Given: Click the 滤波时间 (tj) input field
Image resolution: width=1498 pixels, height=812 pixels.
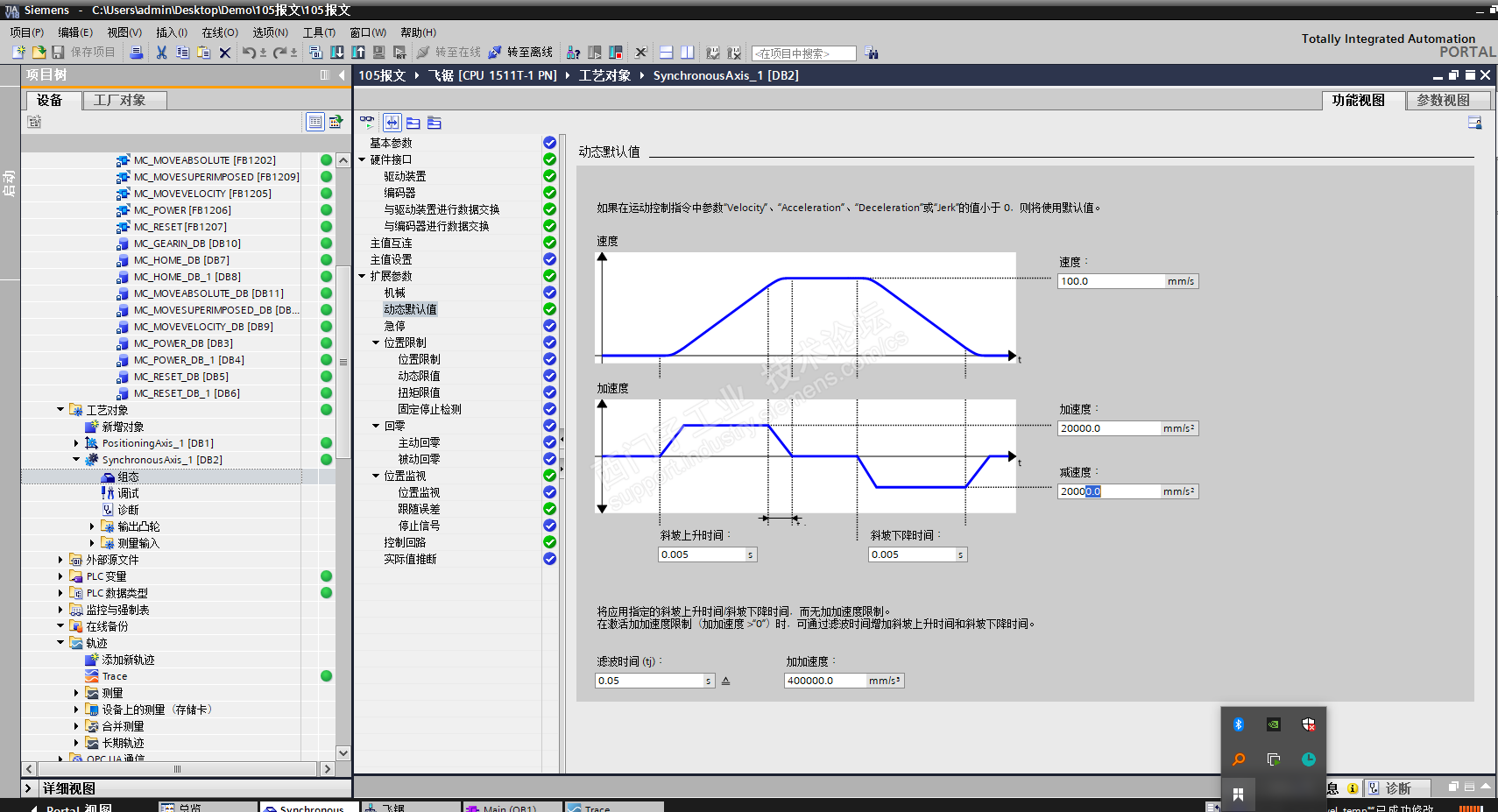Looking at the screenshot, I should click(649, 681).
